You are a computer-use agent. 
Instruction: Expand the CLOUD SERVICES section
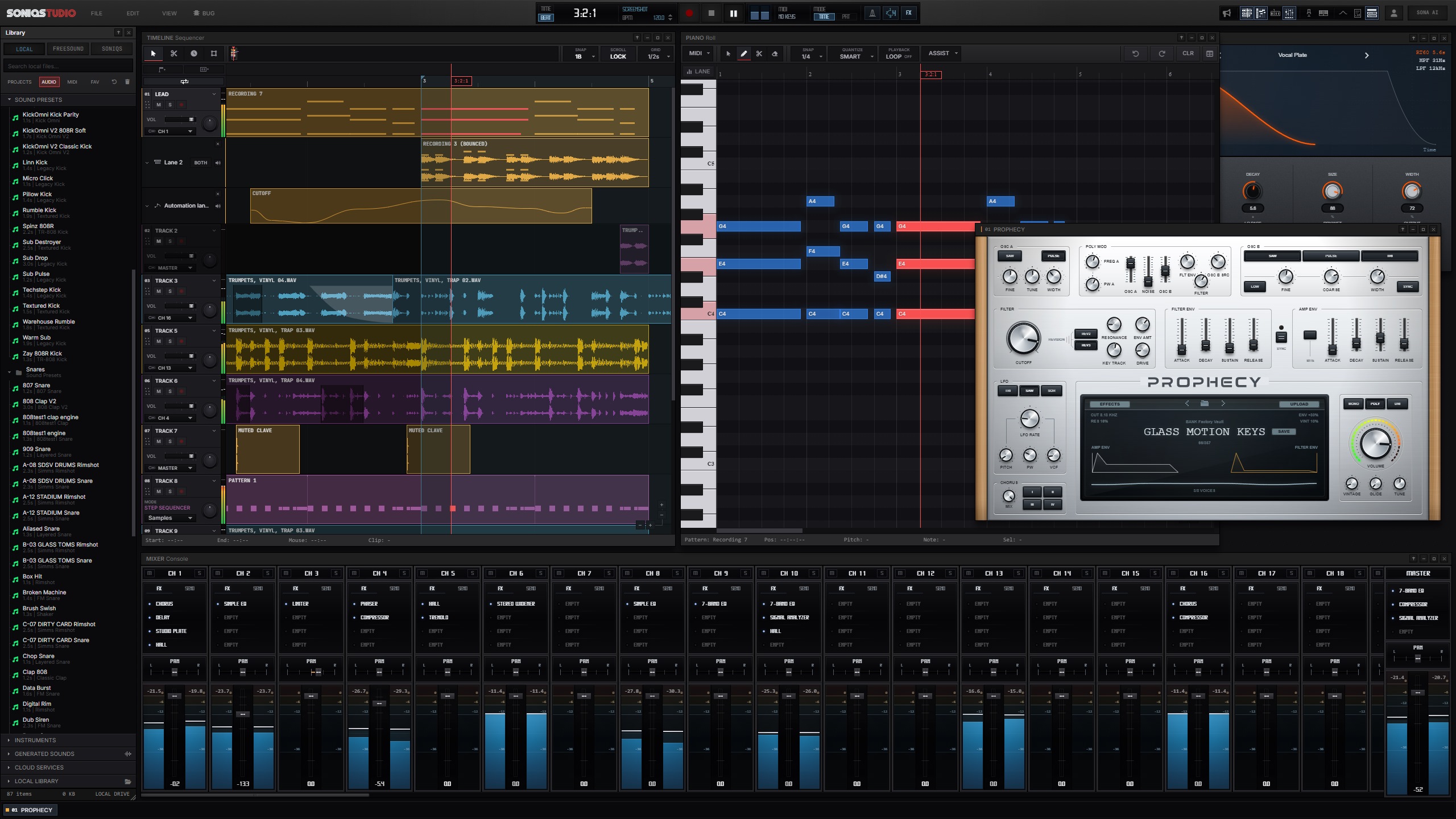[68, 768]
